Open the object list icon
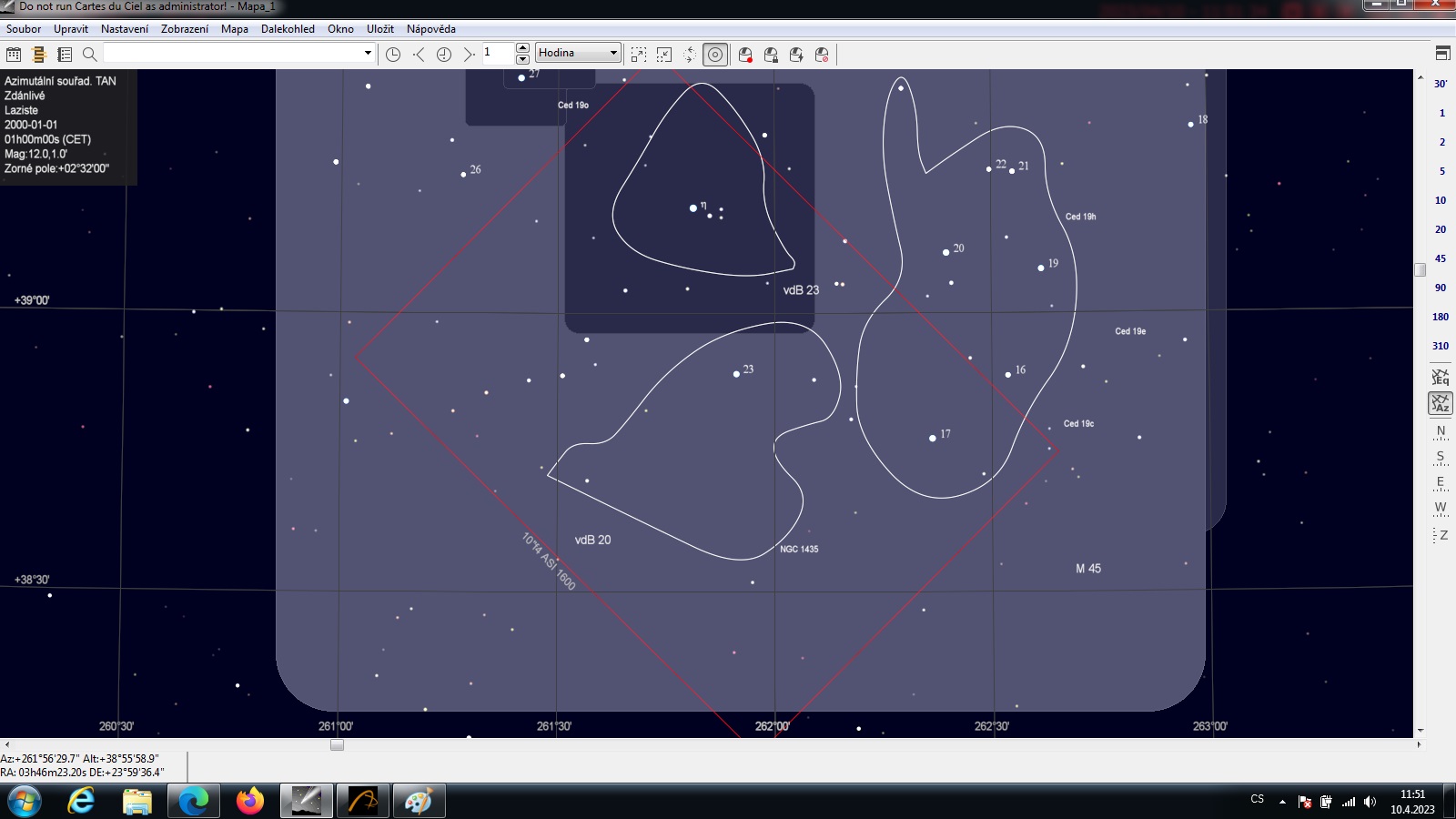This screenshot has height=819, width=1456. tap(65, 55)
